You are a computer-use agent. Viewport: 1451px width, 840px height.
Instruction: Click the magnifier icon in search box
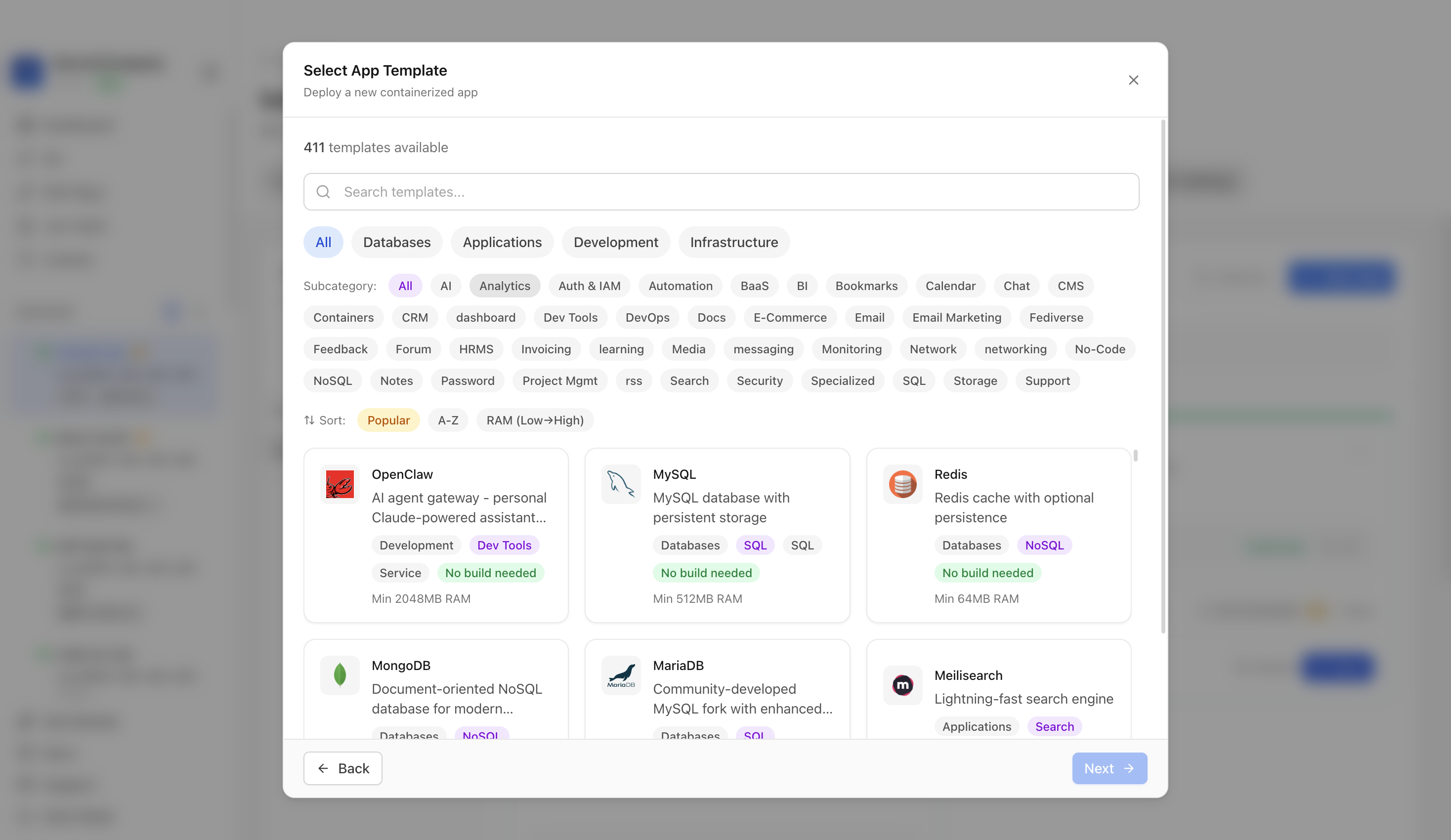(x=324, y=192)
